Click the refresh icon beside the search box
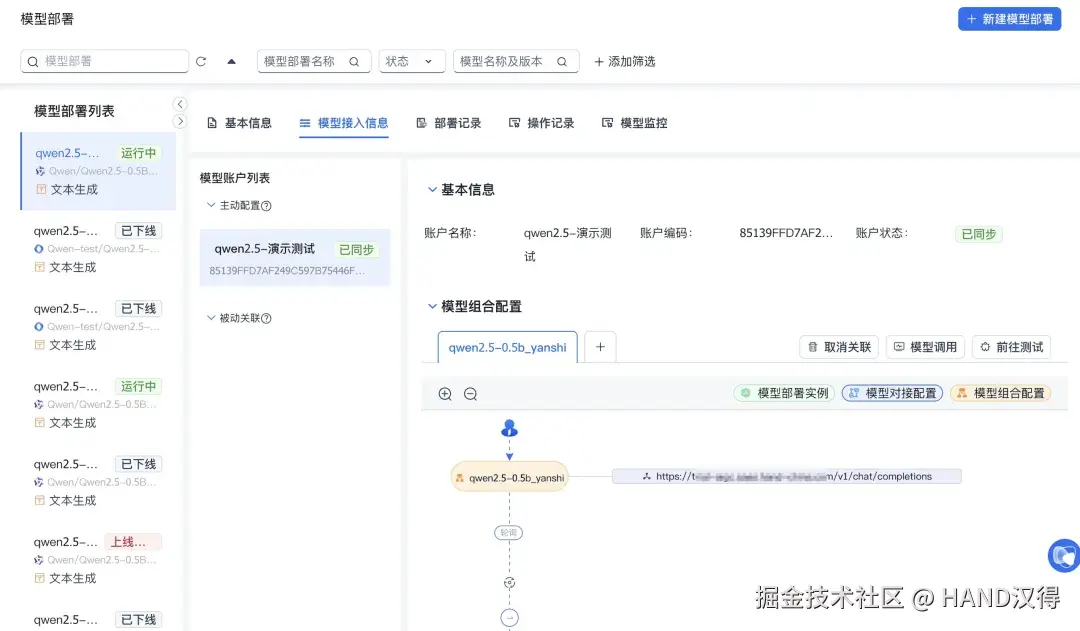This screenshot has height=631, width=1080. 200,61
